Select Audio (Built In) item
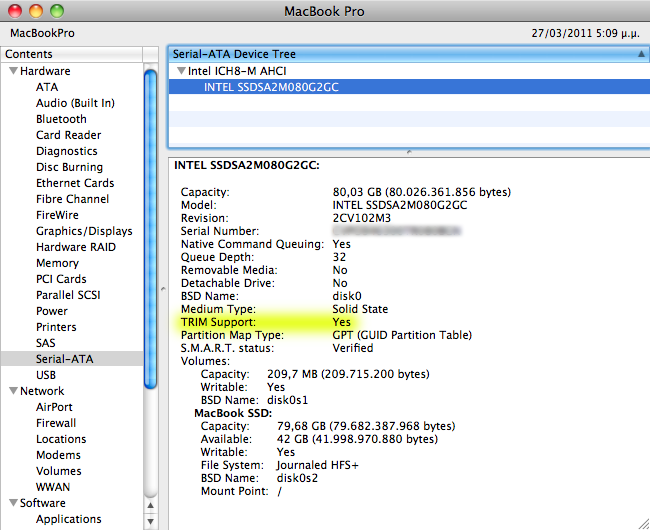The height and width of the screenshot is (530, 650). point(75,103)
